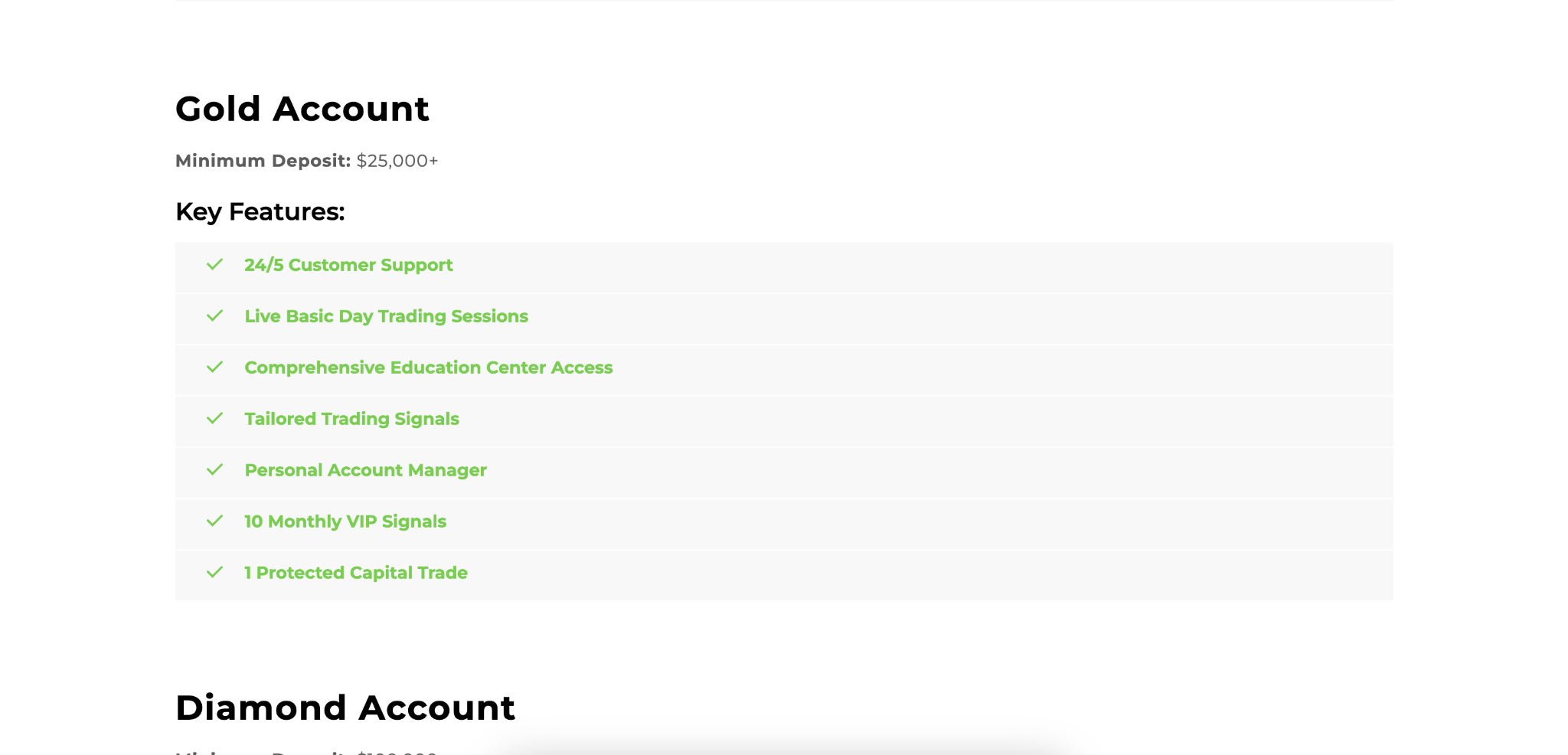The height and width of the screenshot is (755, 1568).
Task: Click the checkmark next to 10 Monthly VIP Signals
Action: pyautogui.click(x=214, y=521)
